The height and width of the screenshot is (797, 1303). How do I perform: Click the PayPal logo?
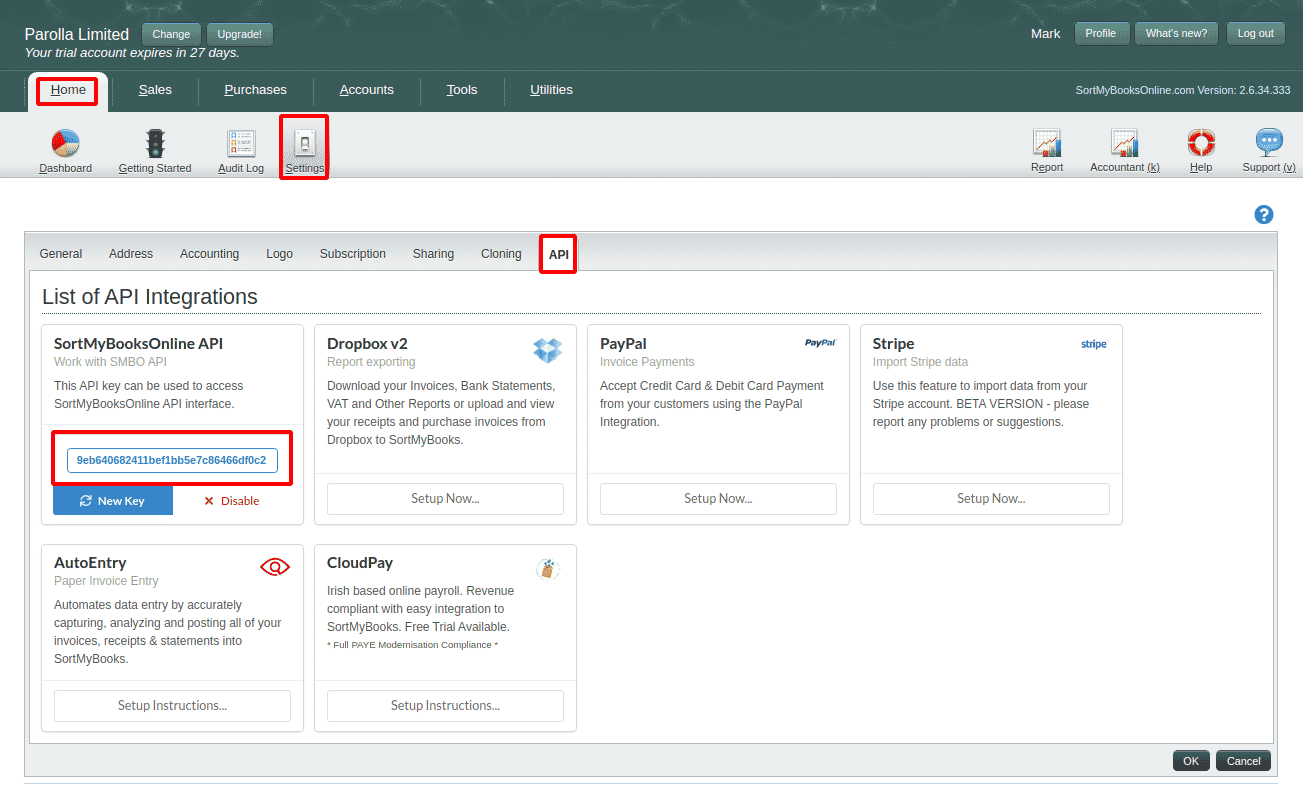[820, 343]
